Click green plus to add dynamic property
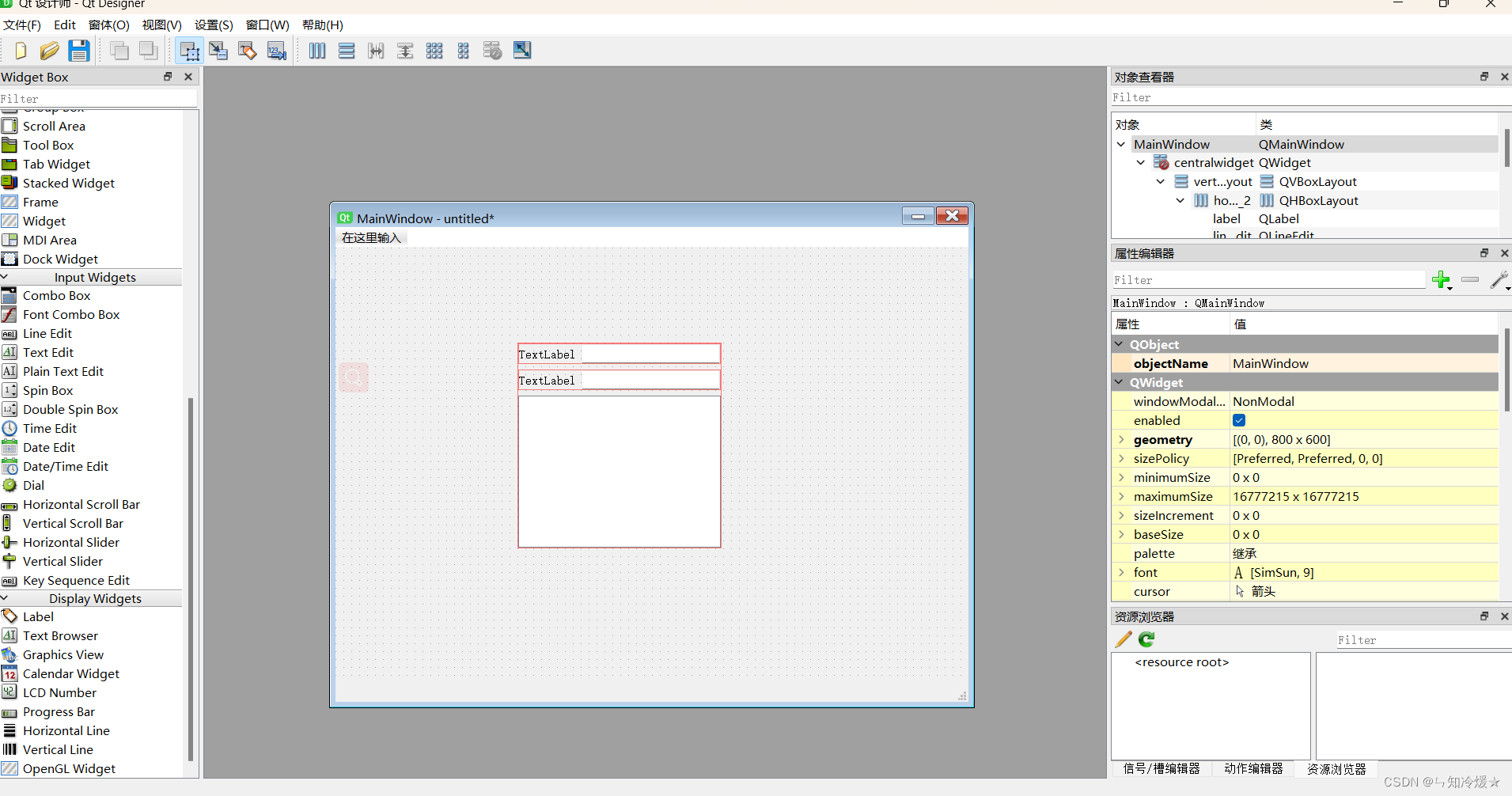This screenshot has width=1512, height=796. click(x=1441, y=280)
